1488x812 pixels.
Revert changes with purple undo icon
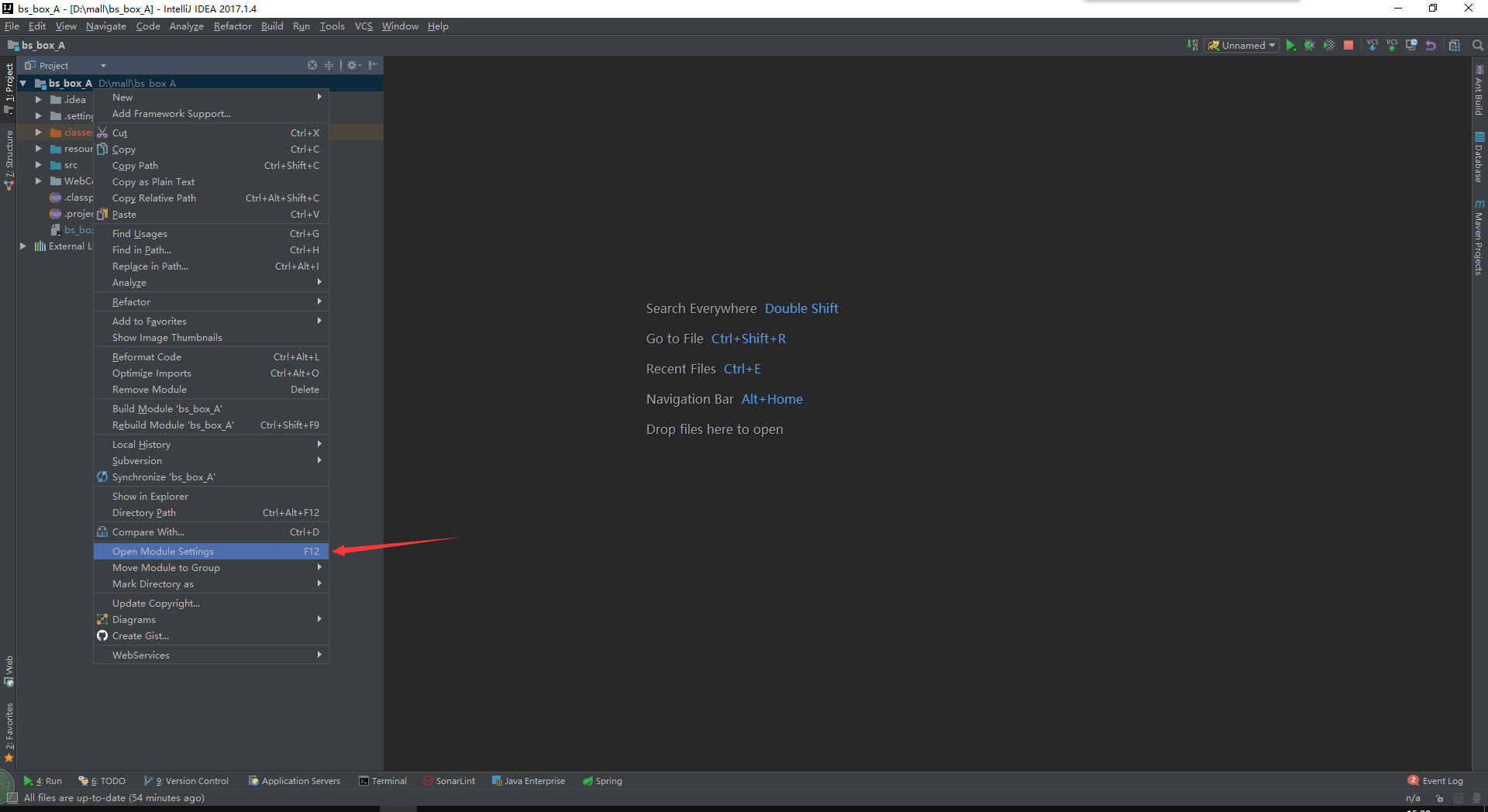[1431, 45]
